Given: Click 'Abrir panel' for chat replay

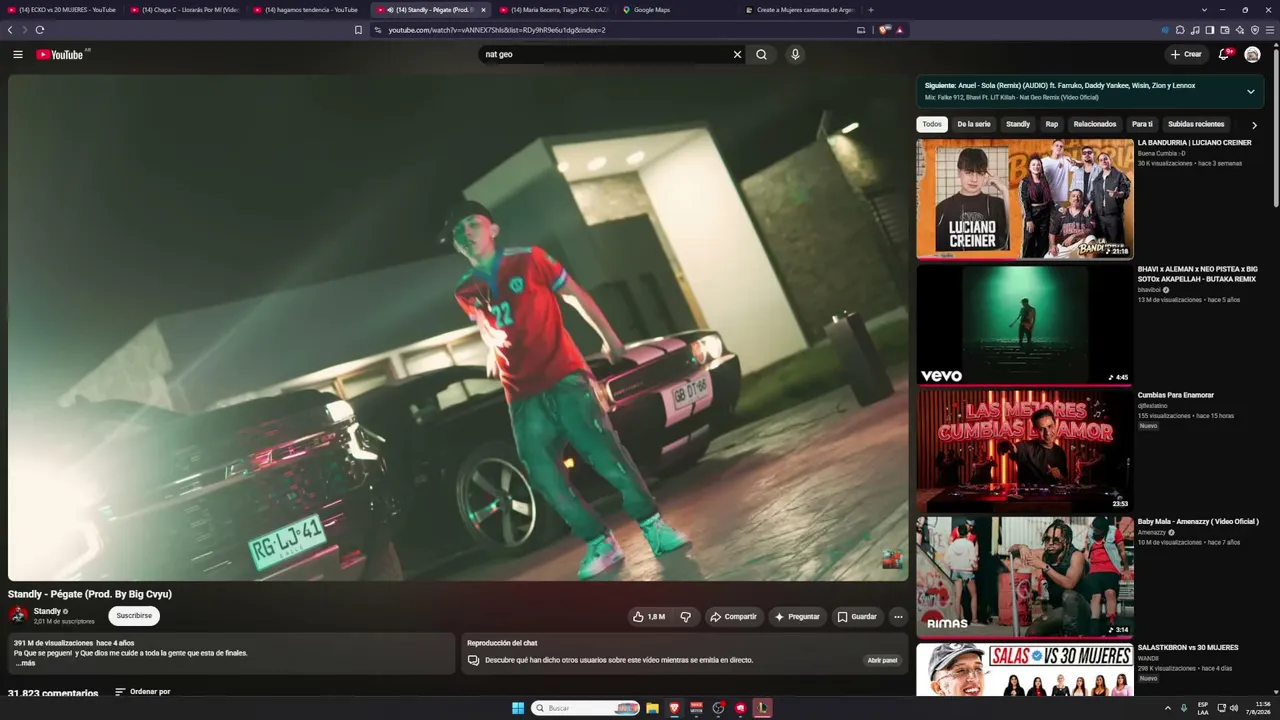Looking at the screenshot, I should coord(882,660).
